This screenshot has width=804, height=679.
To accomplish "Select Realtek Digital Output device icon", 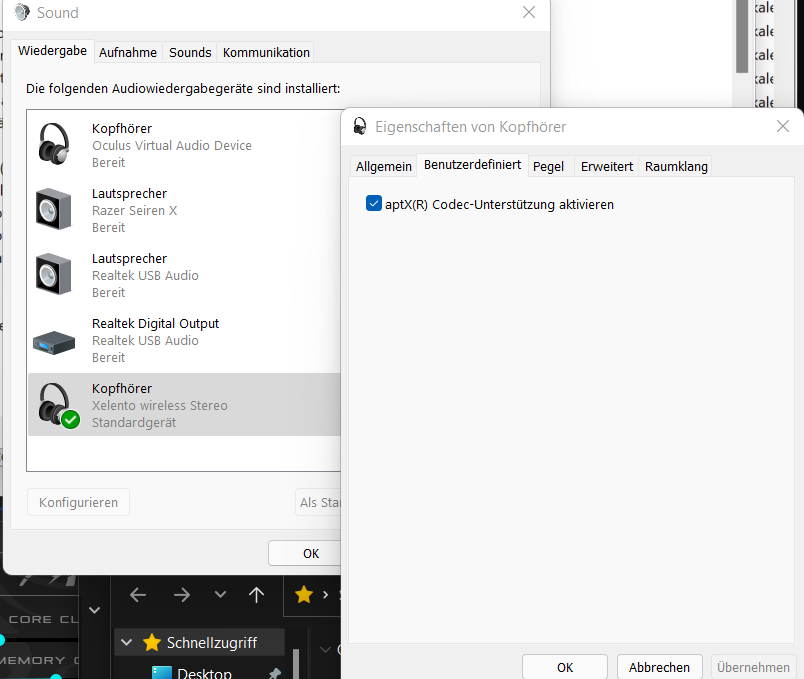I will point(54,343).
